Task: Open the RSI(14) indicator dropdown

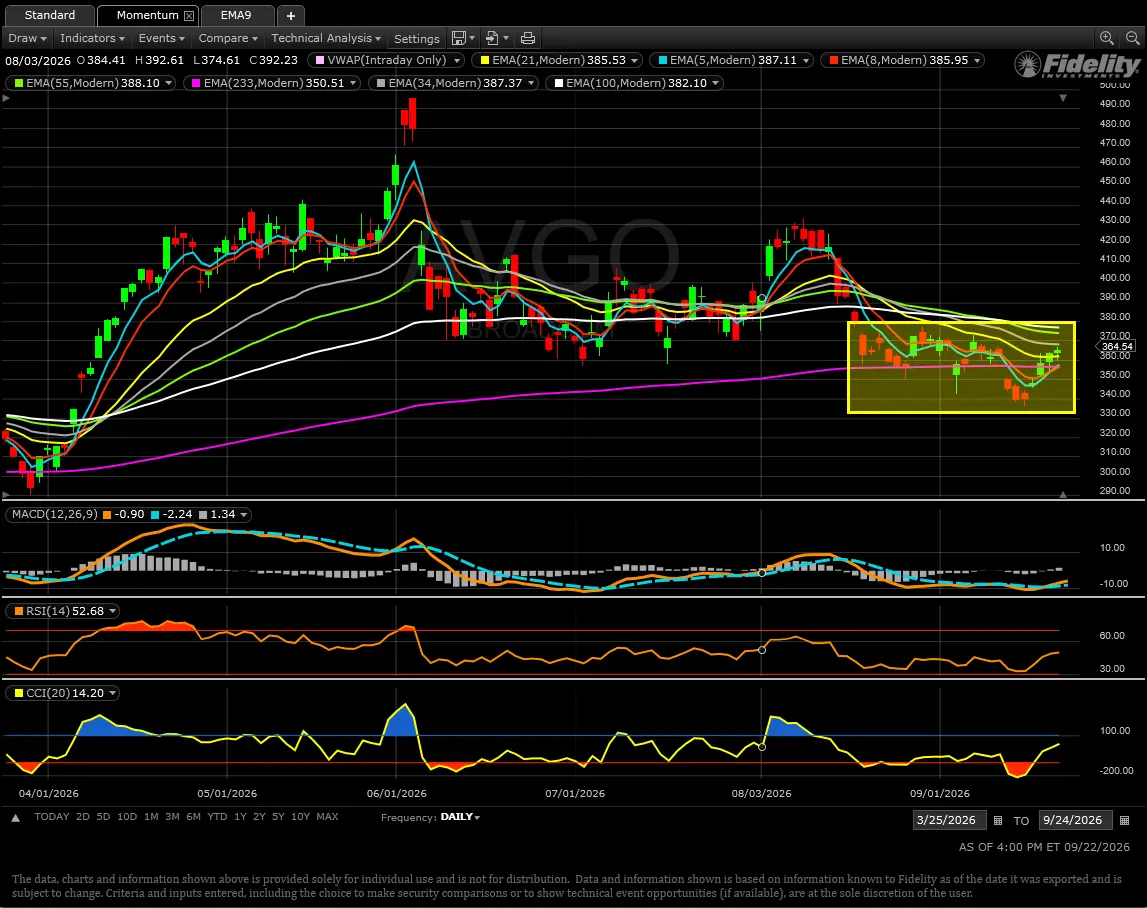Action: click(113, 611)
